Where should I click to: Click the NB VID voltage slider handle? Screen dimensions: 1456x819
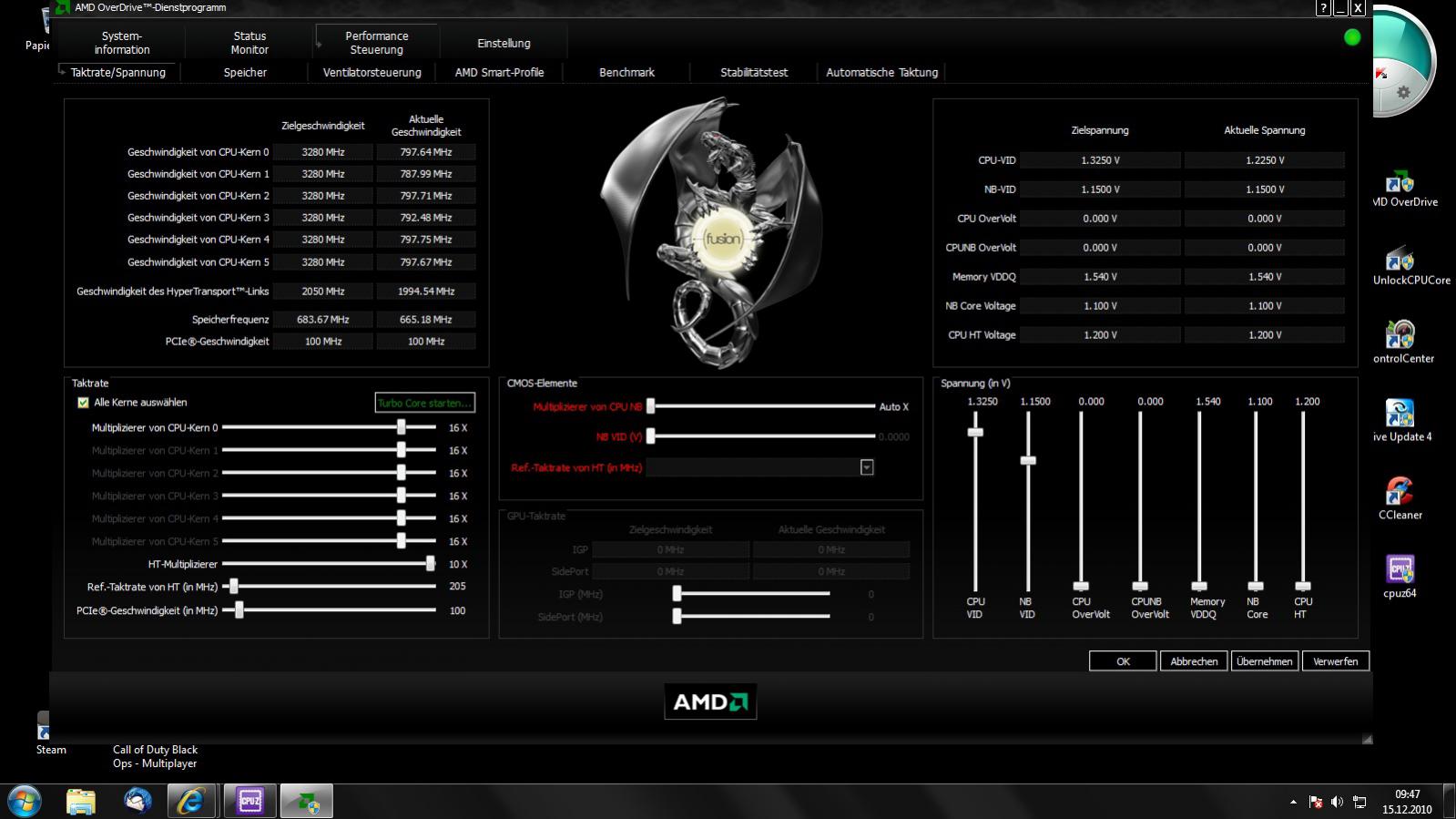pyautogui.click(x=1028, y=460)
